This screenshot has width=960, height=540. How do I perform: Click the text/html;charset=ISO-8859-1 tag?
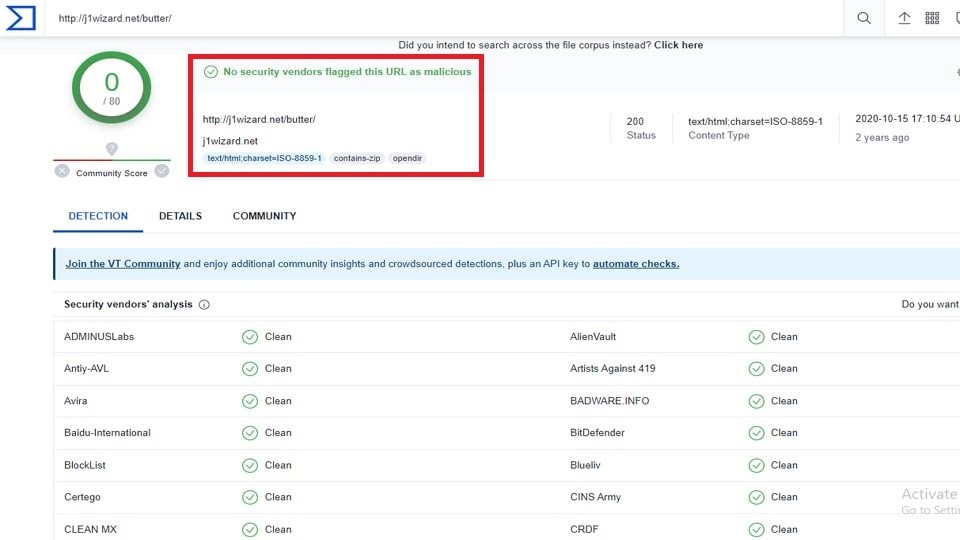coord(264,158)
